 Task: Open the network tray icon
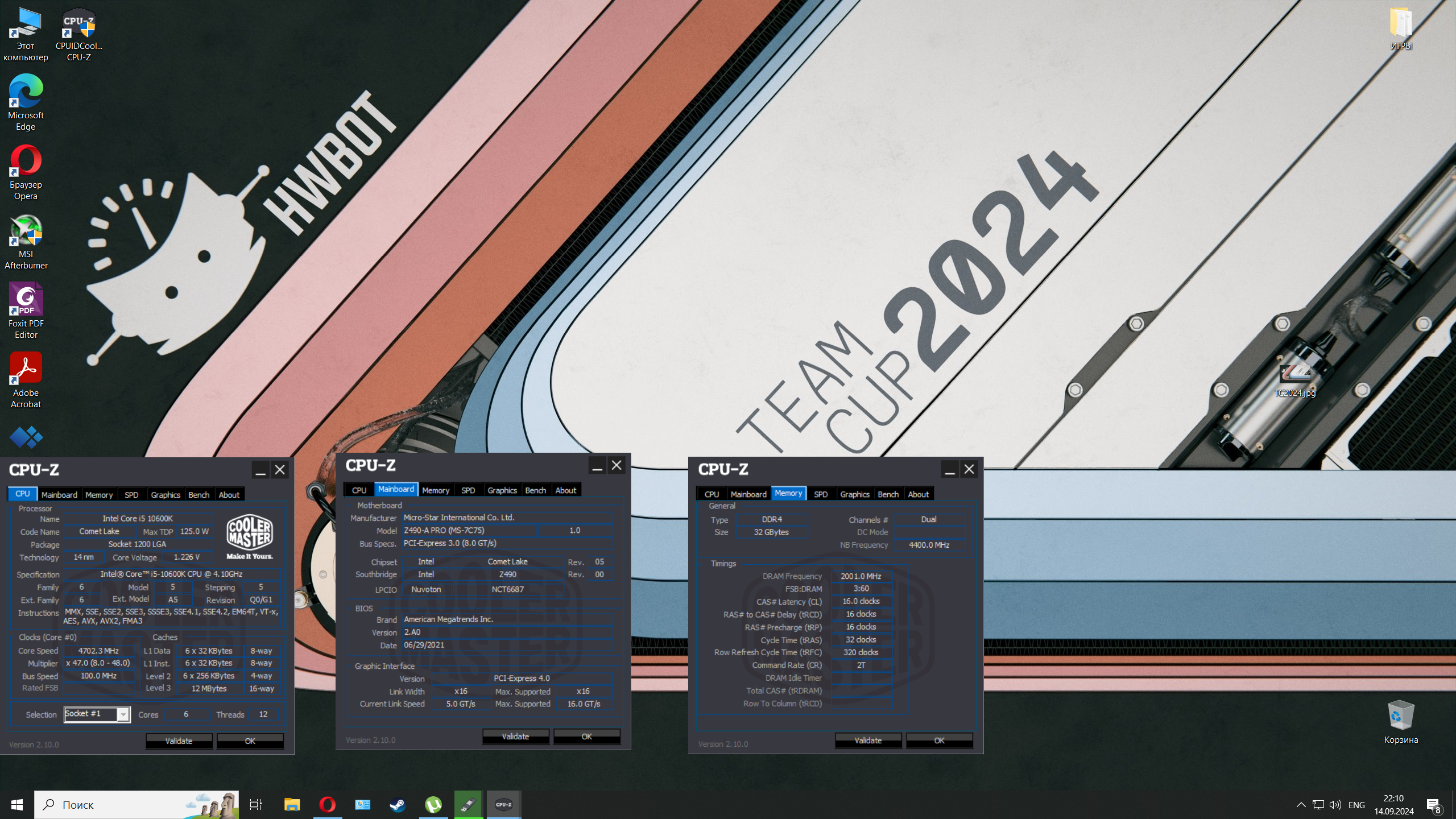1318,805
